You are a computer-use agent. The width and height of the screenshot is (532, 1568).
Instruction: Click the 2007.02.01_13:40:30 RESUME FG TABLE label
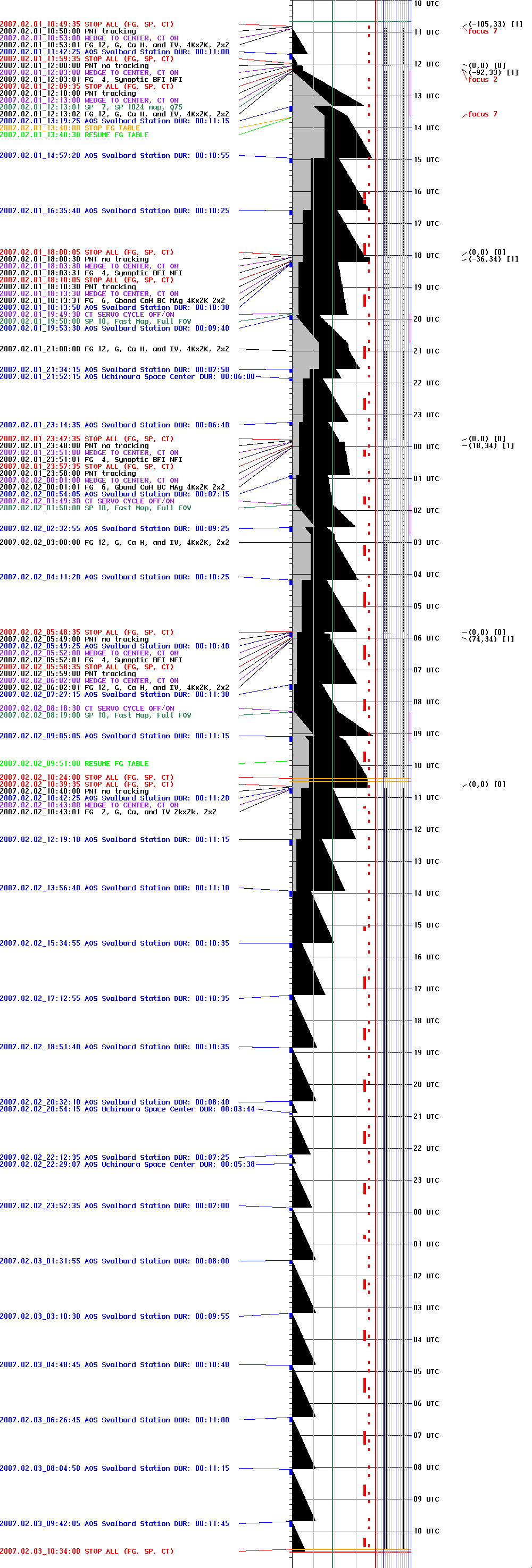click(74, 135)
